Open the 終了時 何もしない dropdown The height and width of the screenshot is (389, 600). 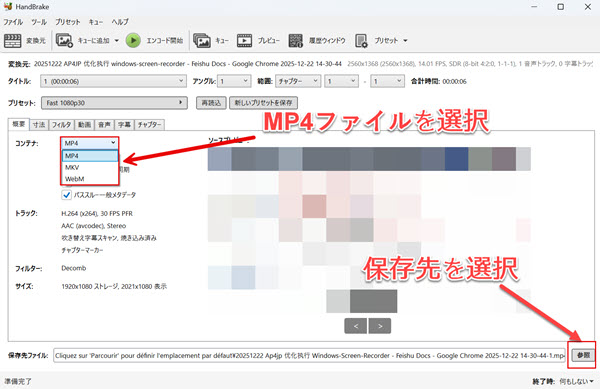pos(577,381)
